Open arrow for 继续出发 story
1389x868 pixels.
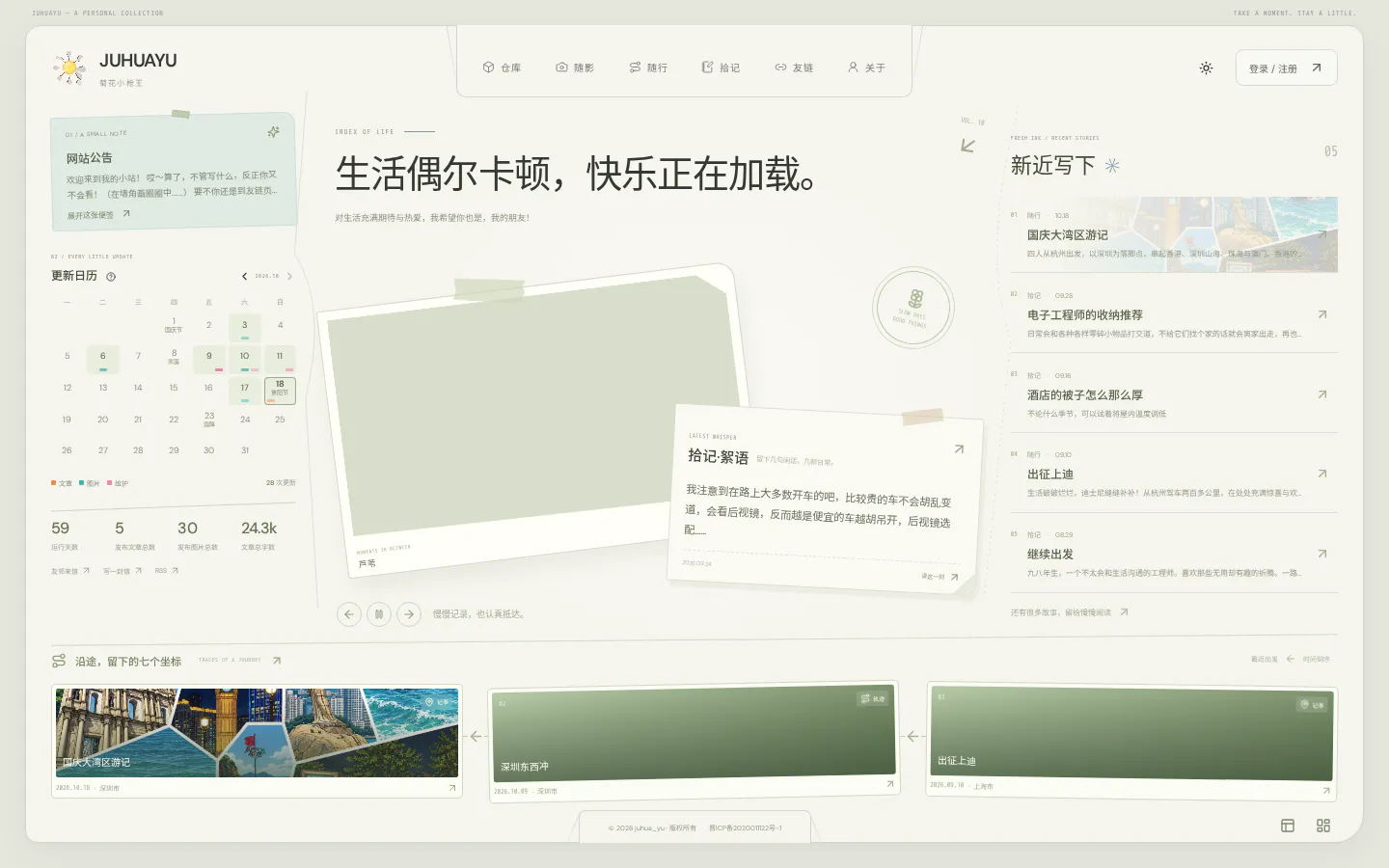(x=1322, y=554)
